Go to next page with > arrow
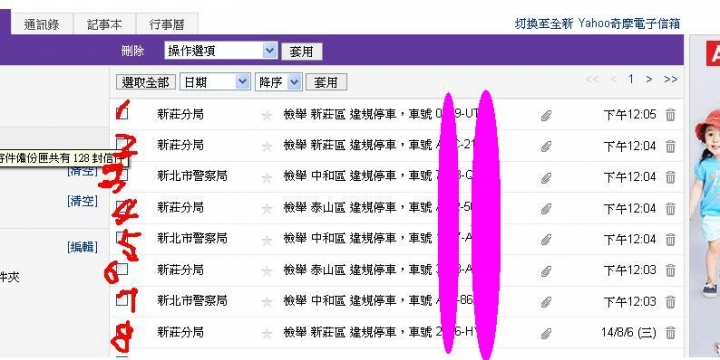The width and height of the screenshot is (720, 360). tap(649, 79)
